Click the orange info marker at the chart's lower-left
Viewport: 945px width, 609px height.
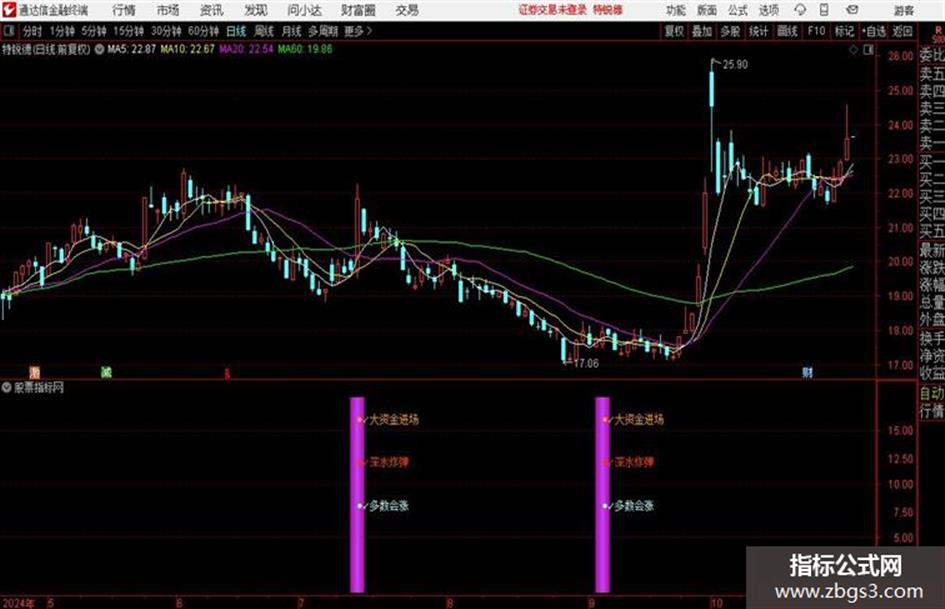click(x=35, y=372)
